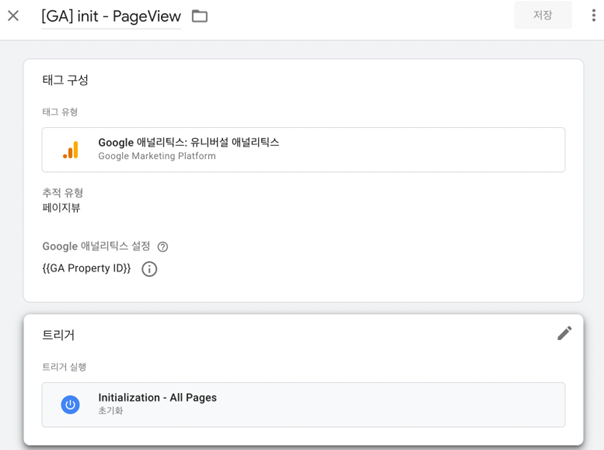
Task: Open the three-dot more options menu
Action: point(593,15)
